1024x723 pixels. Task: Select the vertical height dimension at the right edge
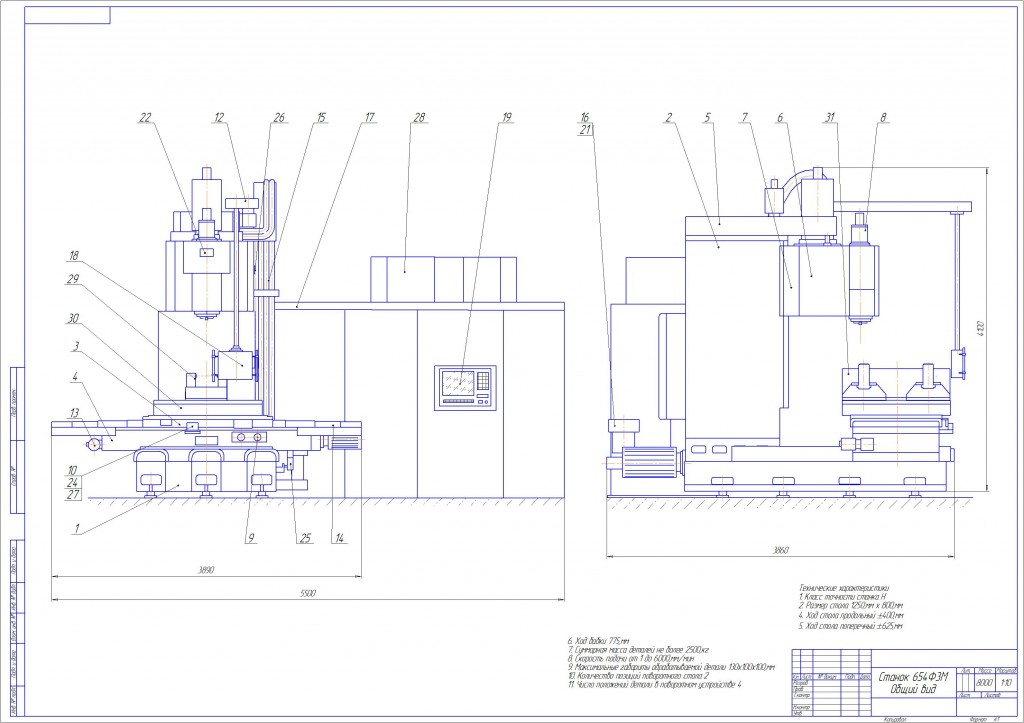980,329
